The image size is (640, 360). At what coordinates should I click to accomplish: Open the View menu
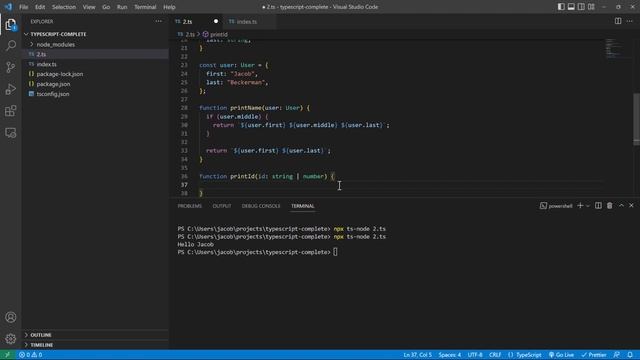89,7
